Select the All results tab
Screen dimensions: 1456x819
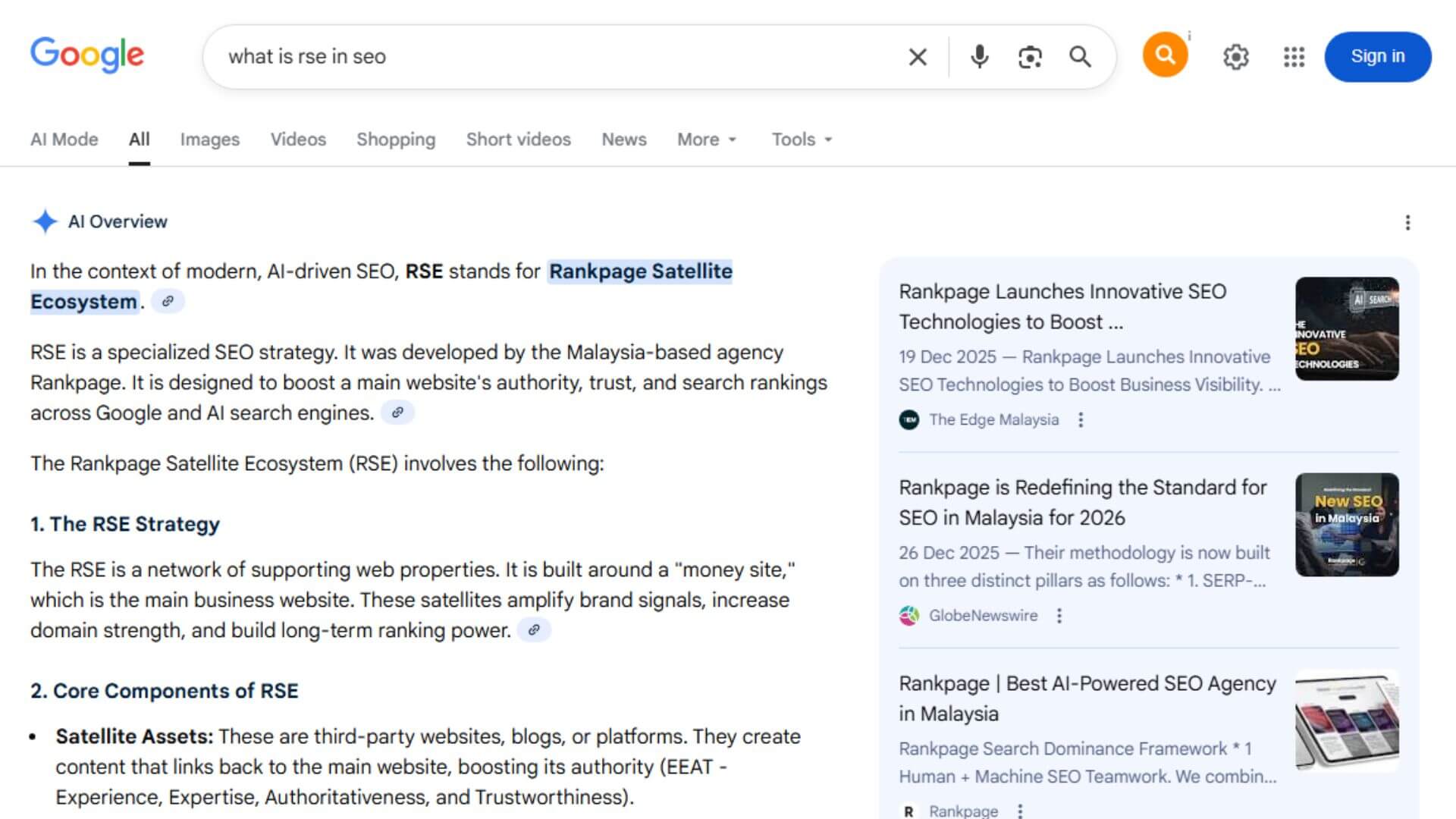click(140, 140)
